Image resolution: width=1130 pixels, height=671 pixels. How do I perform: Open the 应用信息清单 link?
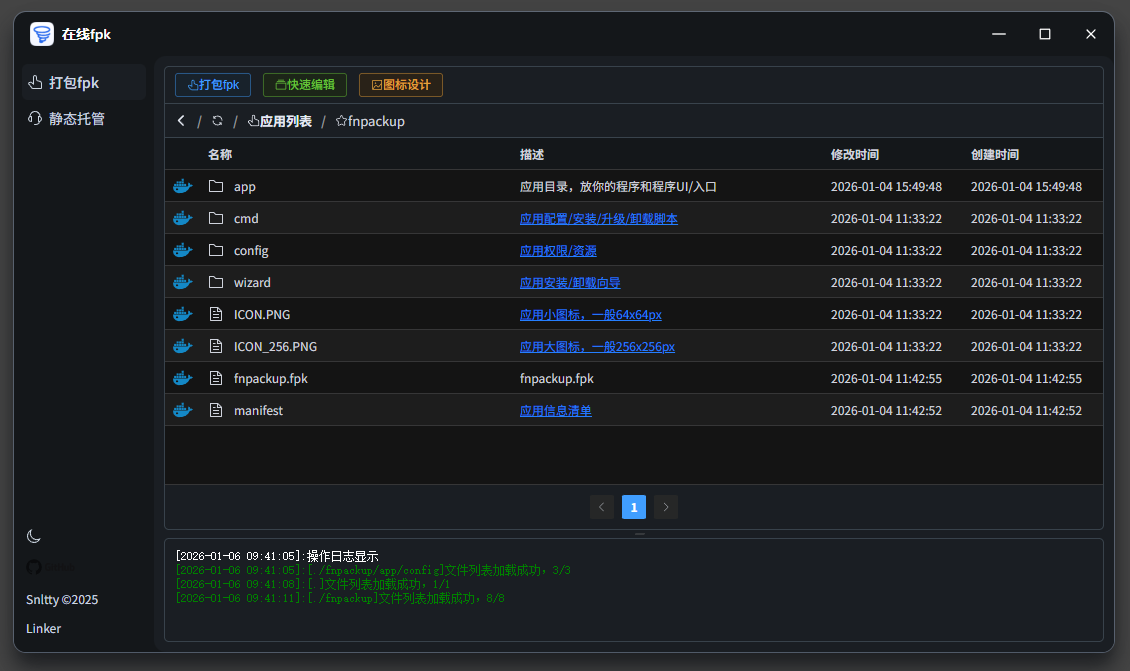(x=556, y=411)
